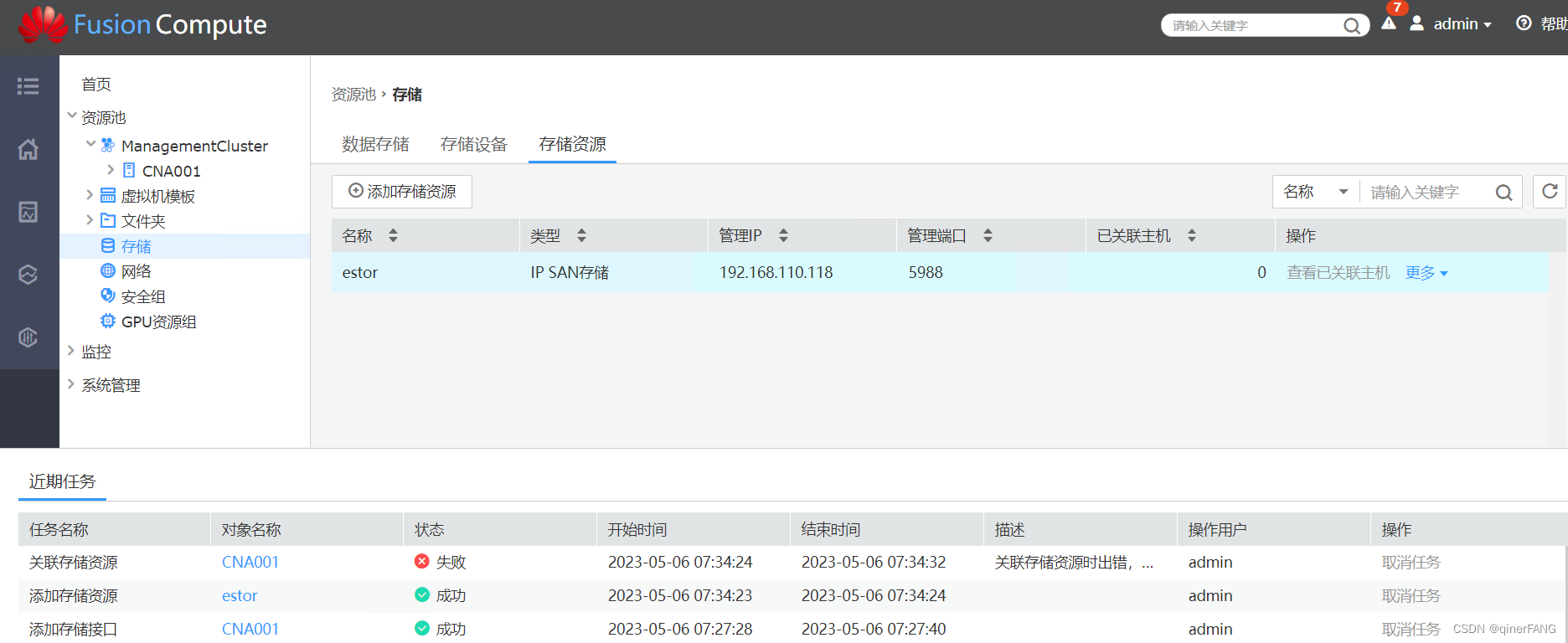Refresh the storage resource list
The image size is (1568, 643).
click(1550, 192)
